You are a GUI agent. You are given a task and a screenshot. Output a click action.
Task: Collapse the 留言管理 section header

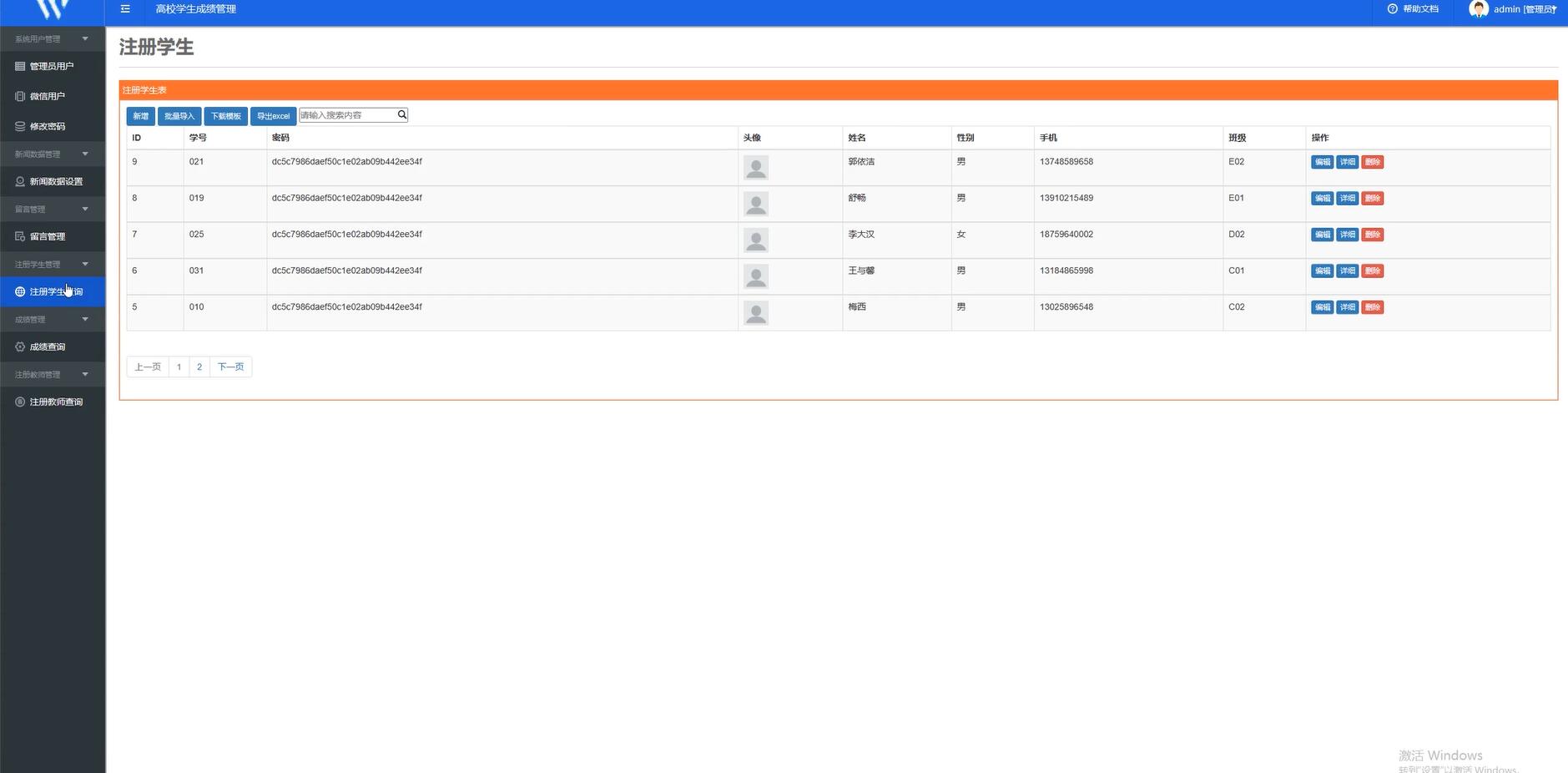point(53,209)
